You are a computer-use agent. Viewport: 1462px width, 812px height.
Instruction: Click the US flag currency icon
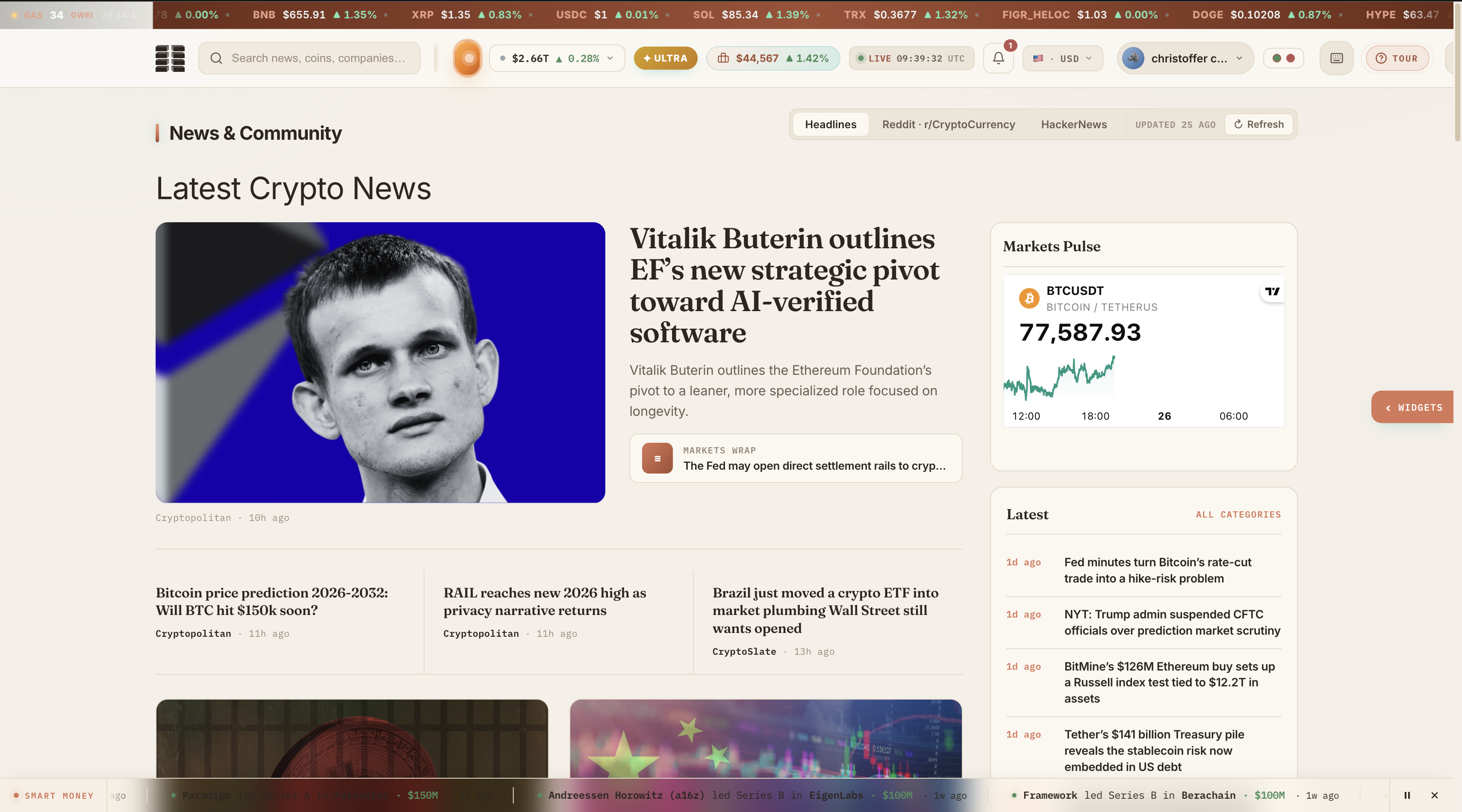coord(1038,59)
